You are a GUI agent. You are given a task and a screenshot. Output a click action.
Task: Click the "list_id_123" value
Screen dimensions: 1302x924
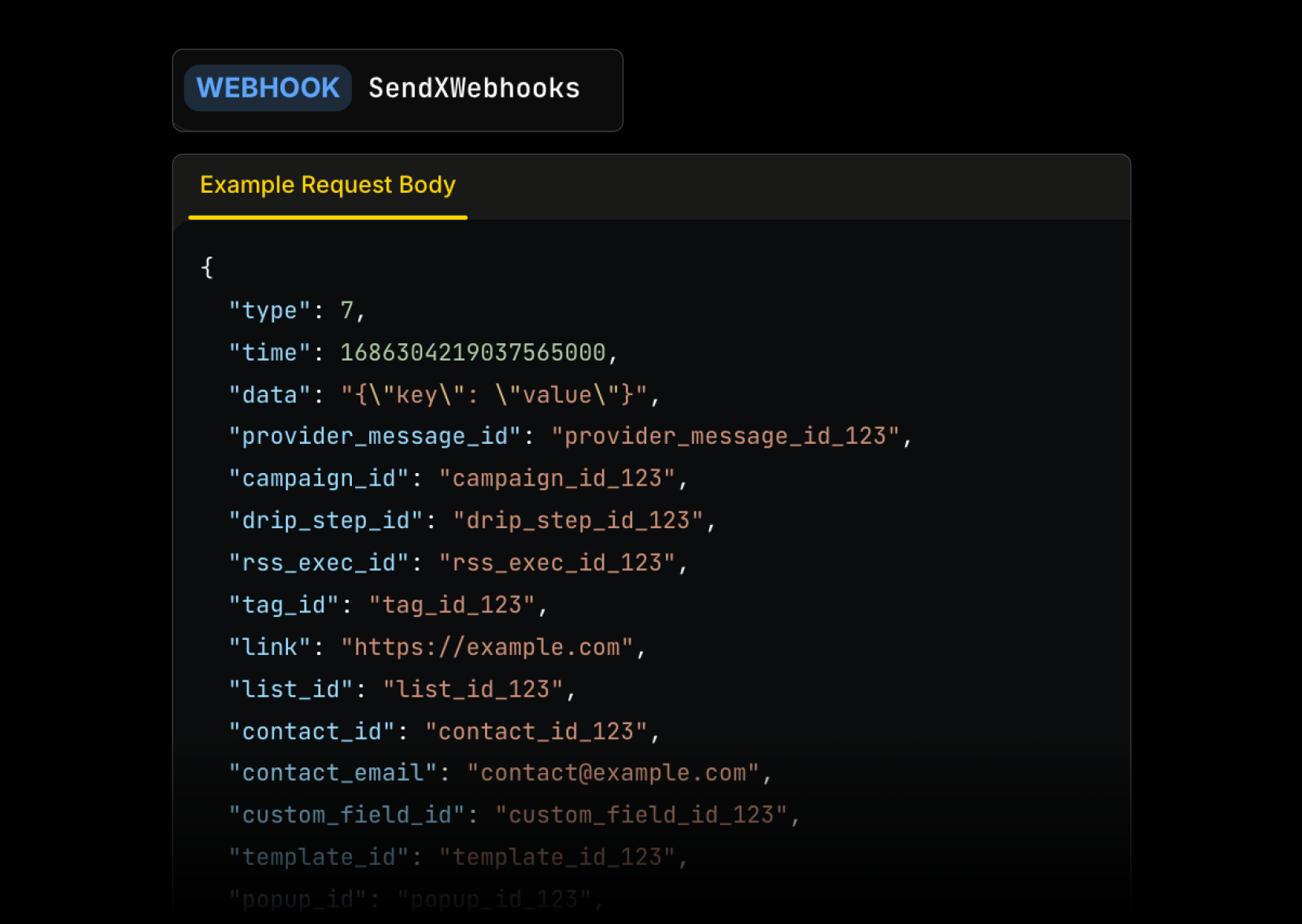473,689
